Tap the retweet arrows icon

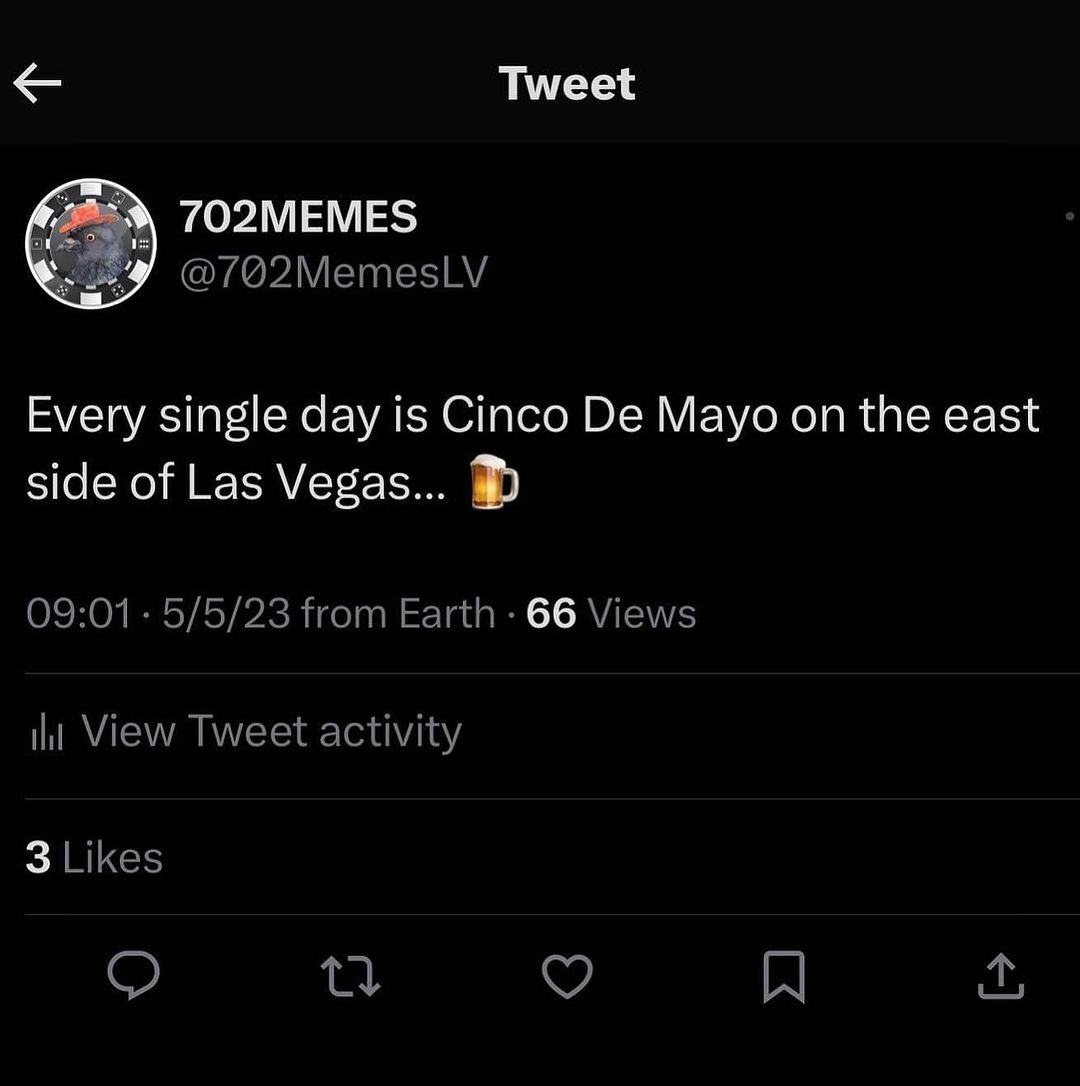tap(350, 976)
